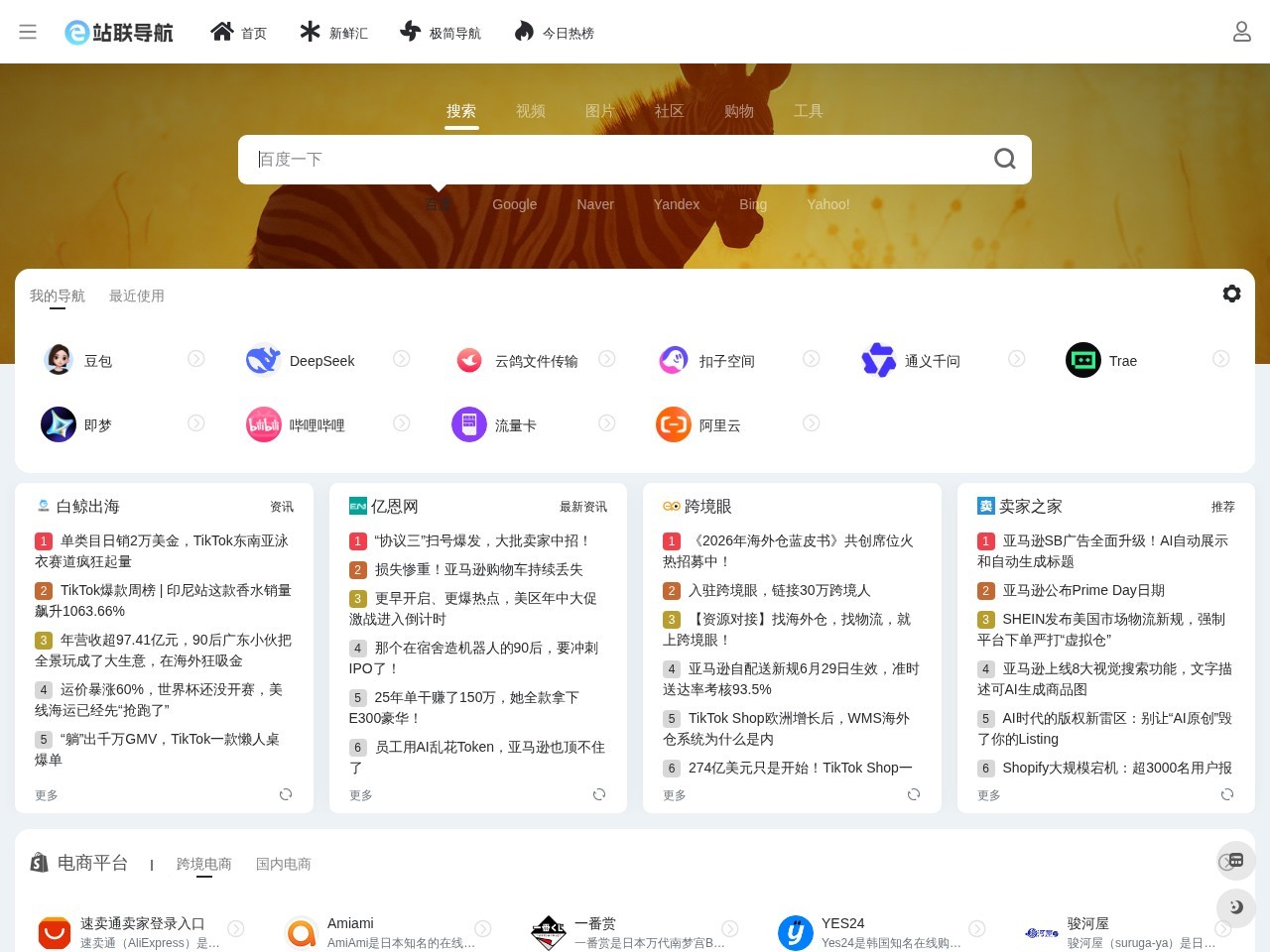Toggle dark mode moon button

point(1236,907)
